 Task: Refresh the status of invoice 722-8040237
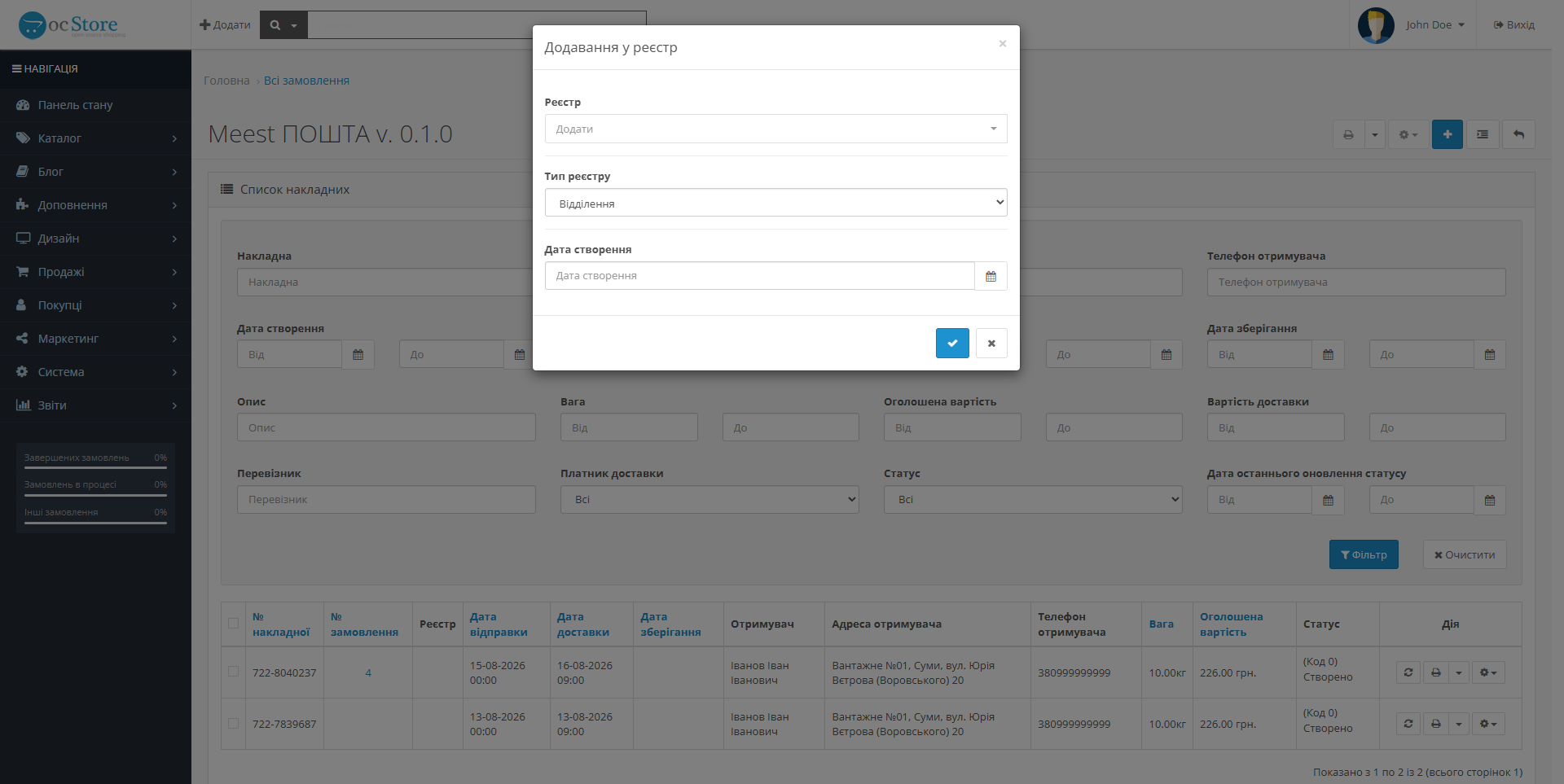click(x=1408, y=672)
